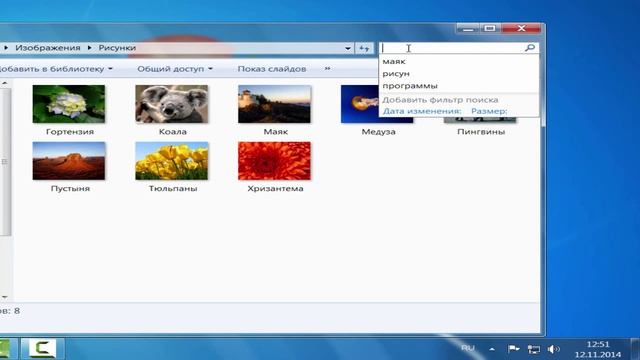This screenshot has height=360, width=640.
Task: Expand arrow between Изображения and Рисунки
Action: pos(89,48)
